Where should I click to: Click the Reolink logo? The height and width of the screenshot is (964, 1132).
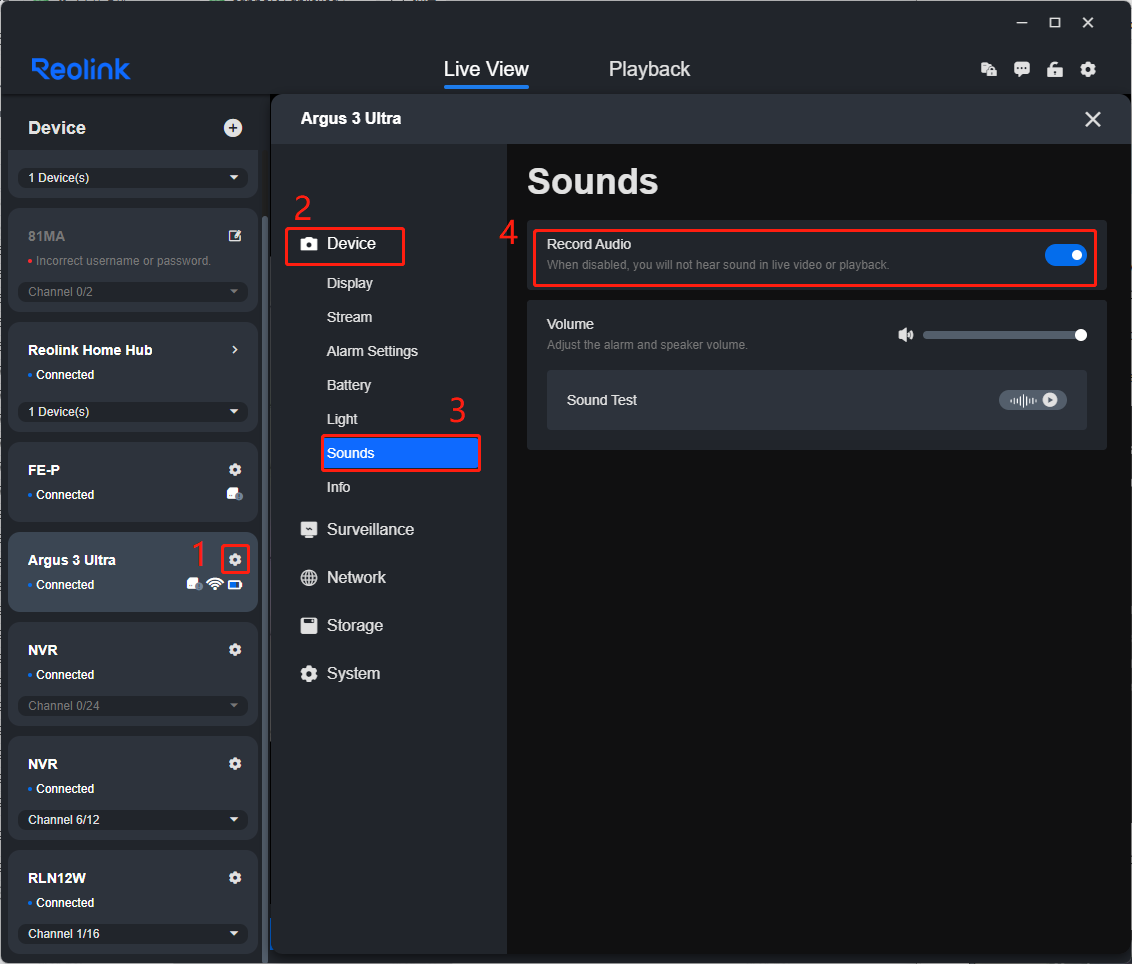tap(81, 69)
